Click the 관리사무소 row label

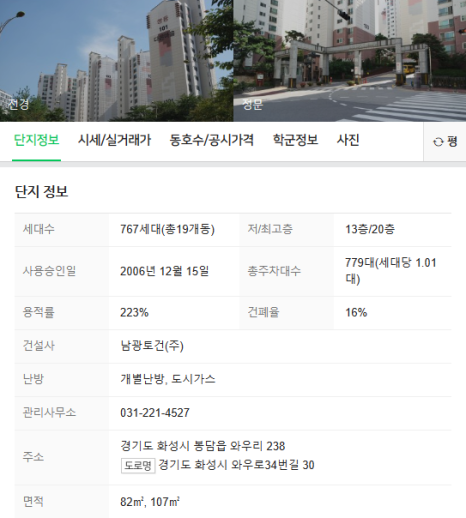click(49, 413)
